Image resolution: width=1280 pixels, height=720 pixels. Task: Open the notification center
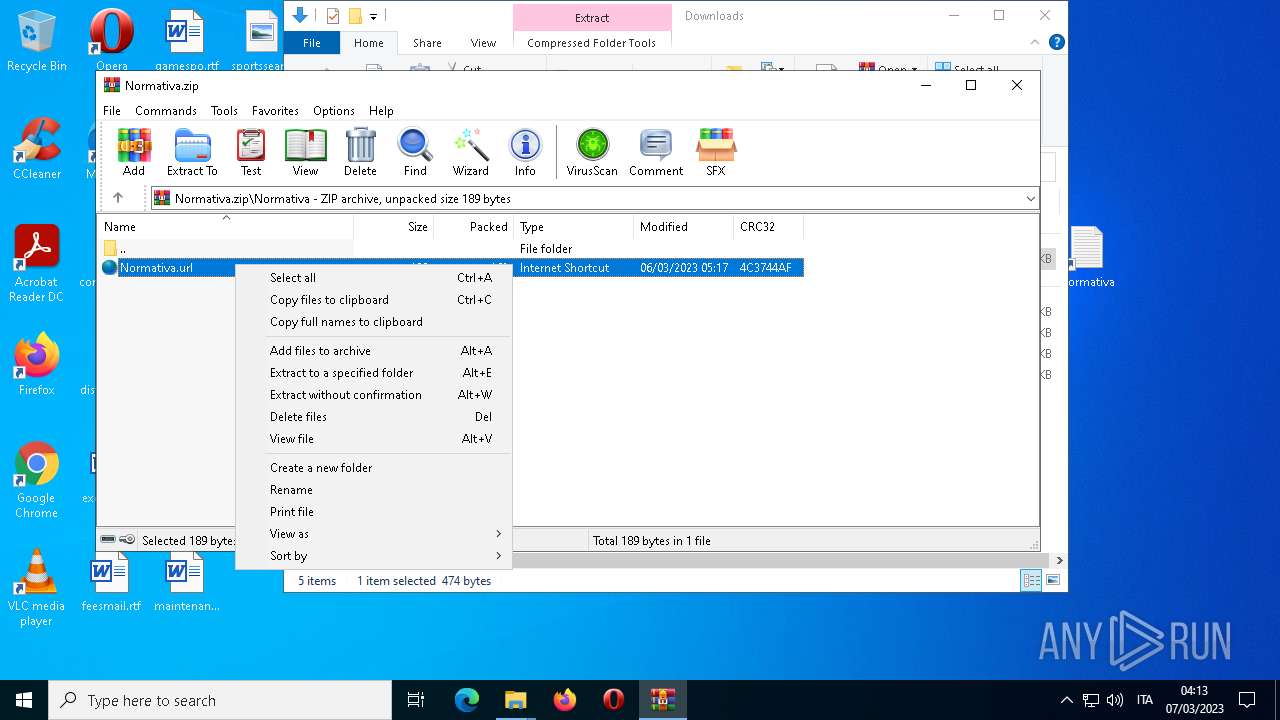point(1247,700)
